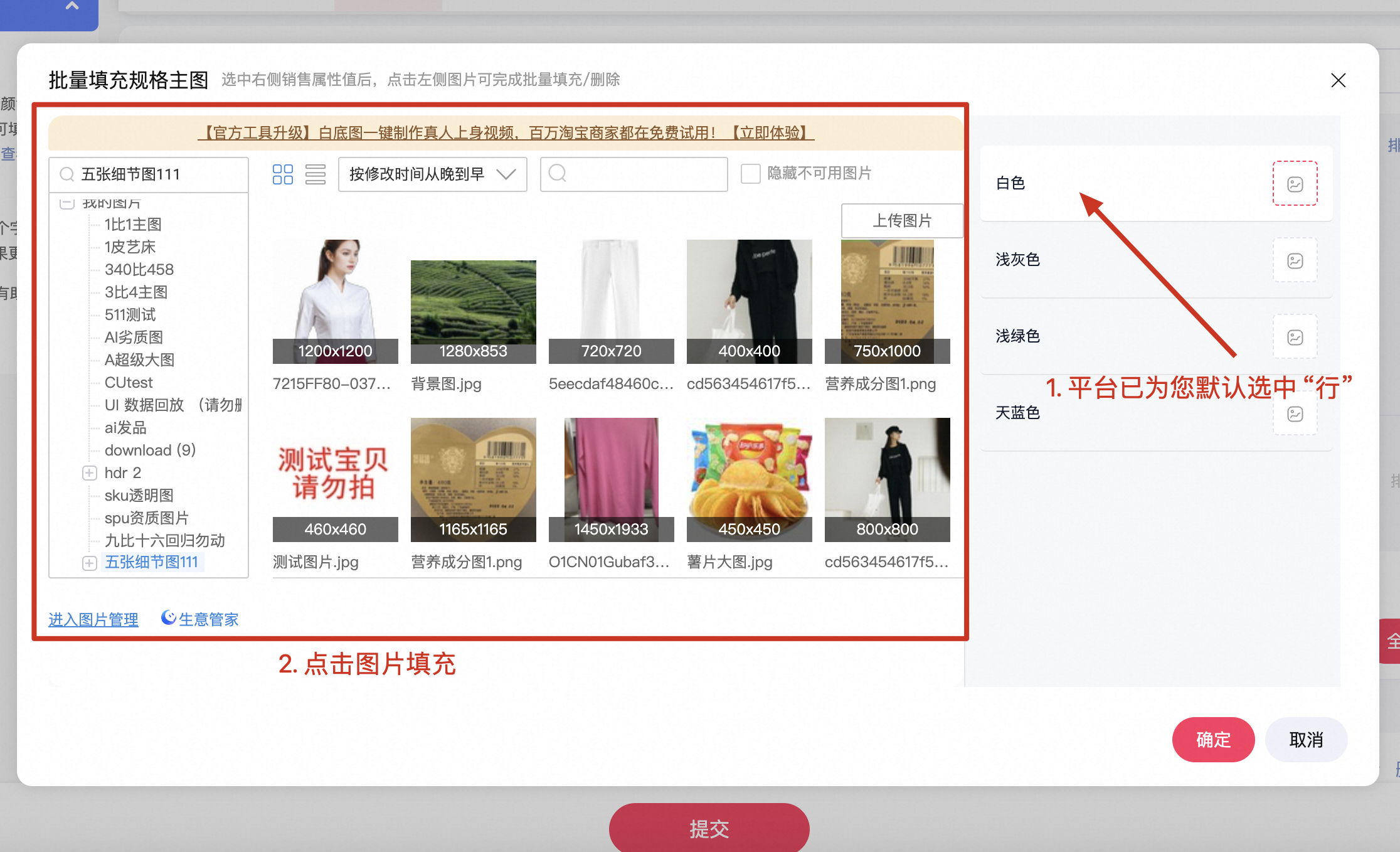Open the 进入图片管理 link
This screenshot has height=852, width=1400.
pos(93,620)
